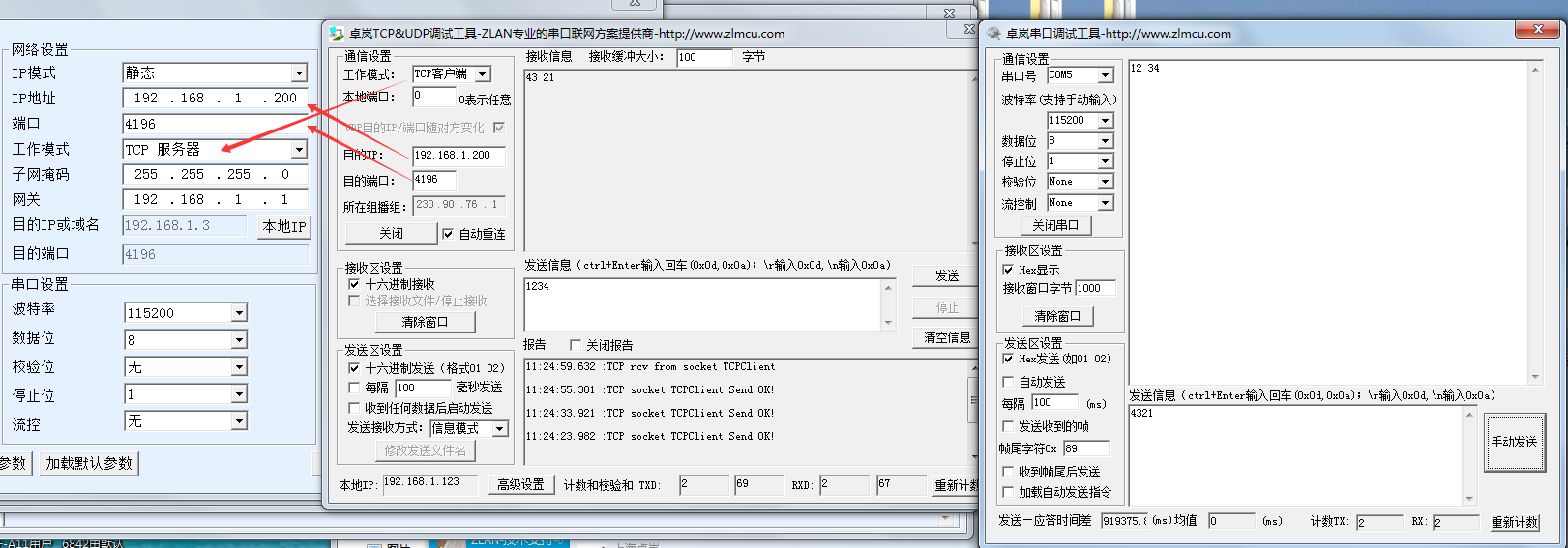
Task: Click the 加载默认参数 button
Action: point(89,463)
